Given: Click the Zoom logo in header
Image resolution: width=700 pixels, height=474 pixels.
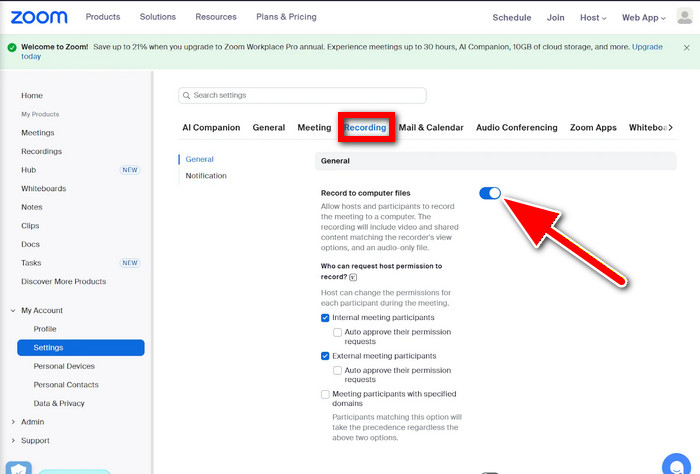Looking at the screenshot, I should click(39, 17).
